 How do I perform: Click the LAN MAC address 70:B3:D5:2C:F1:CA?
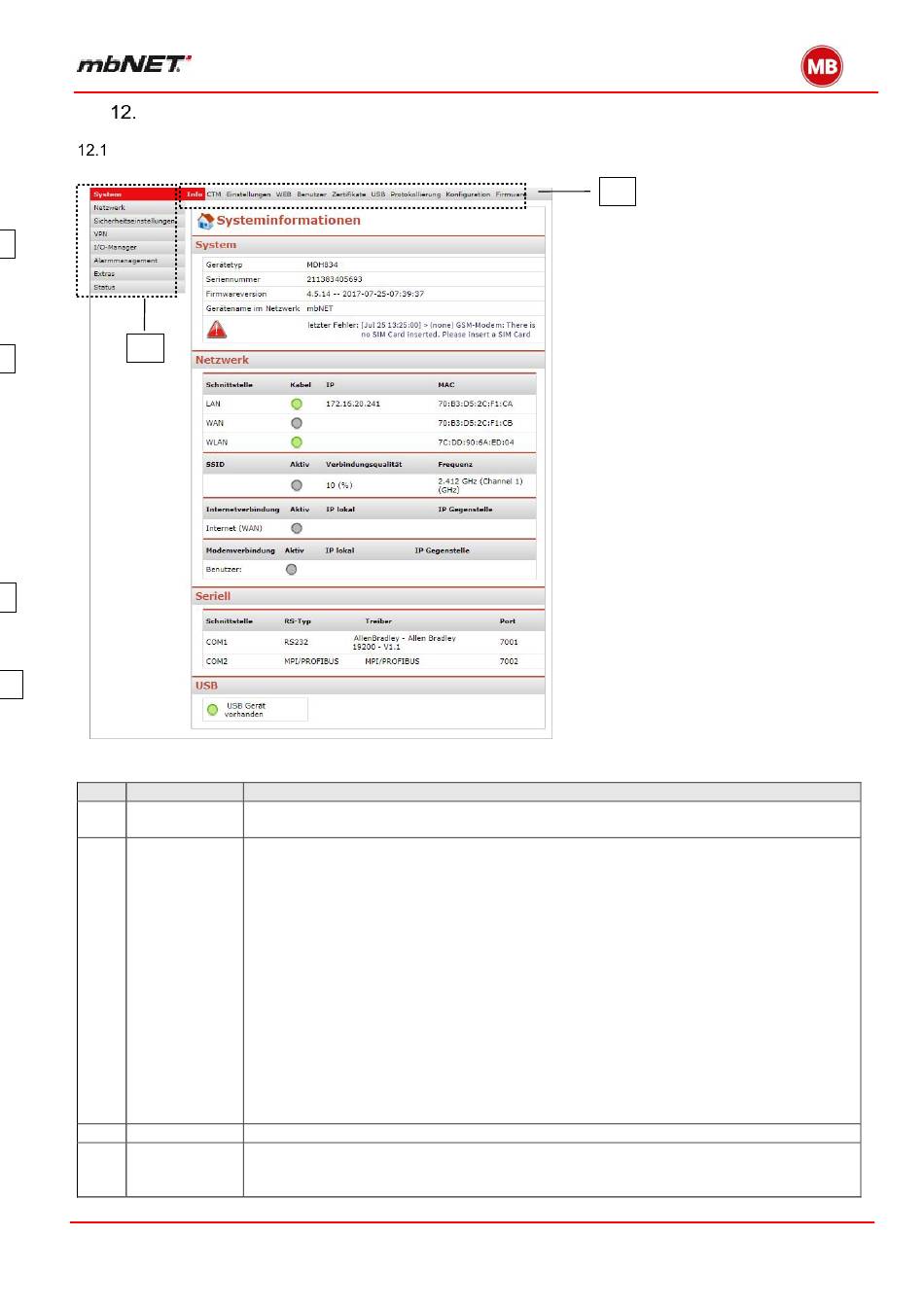tap(475, 404)
